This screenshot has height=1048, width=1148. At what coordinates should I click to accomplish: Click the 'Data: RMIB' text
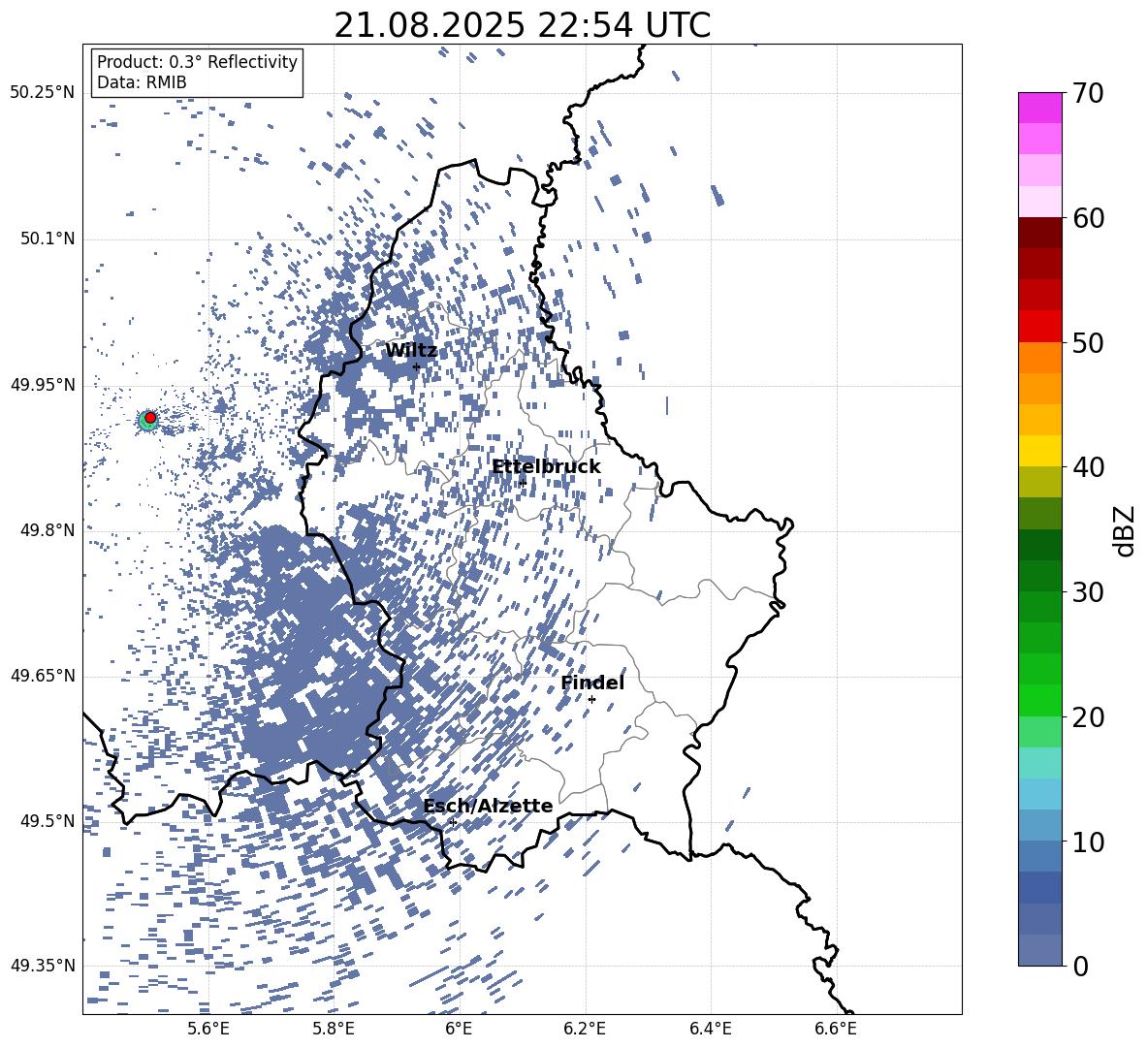(x=142, y=82)
